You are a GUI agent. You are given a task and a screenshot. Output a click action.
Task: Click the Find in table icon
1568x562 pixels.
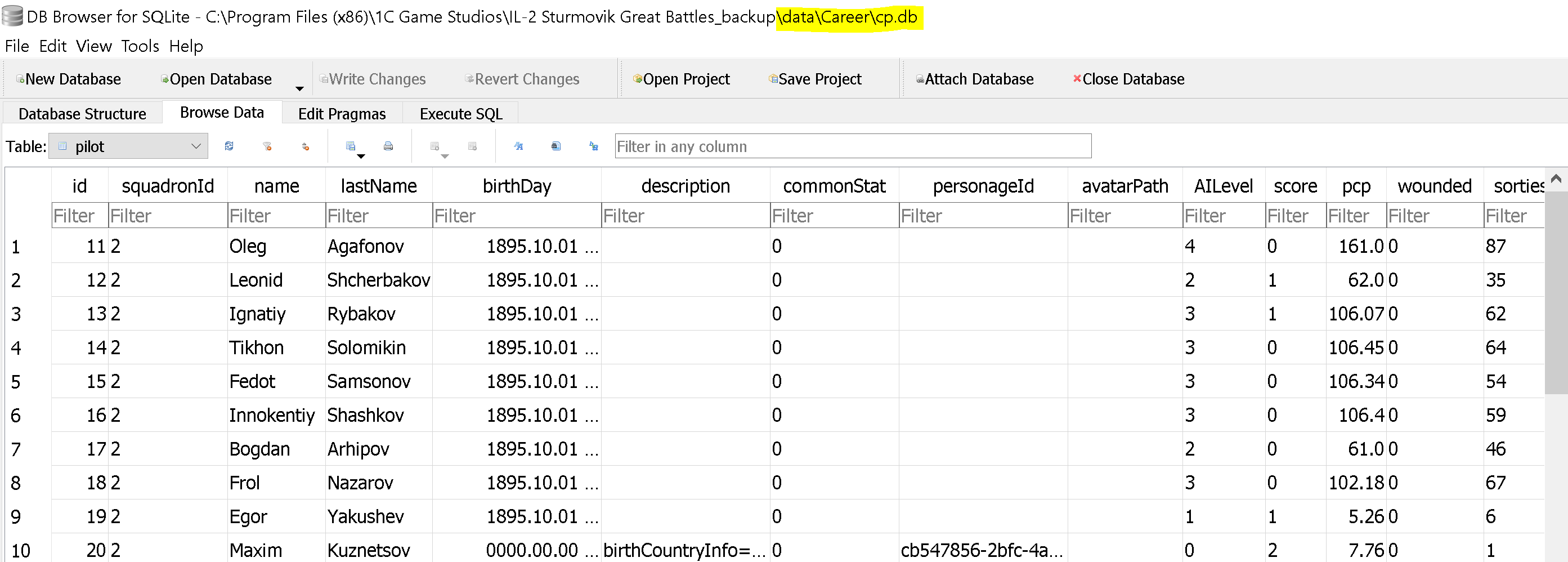coord(555,146)
